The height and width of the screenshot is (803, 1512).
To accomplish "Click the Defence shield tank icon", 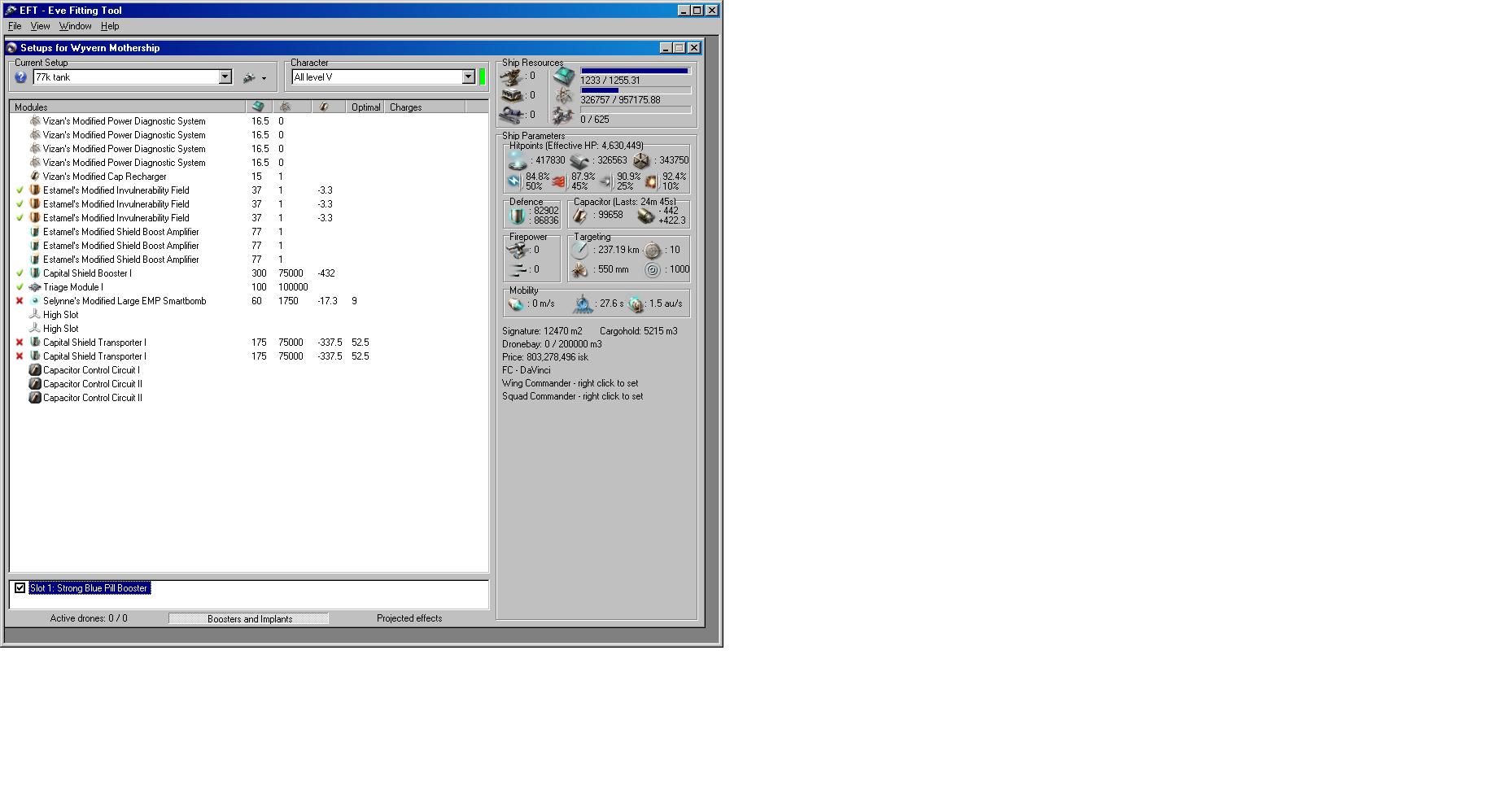I will point(517,216).
